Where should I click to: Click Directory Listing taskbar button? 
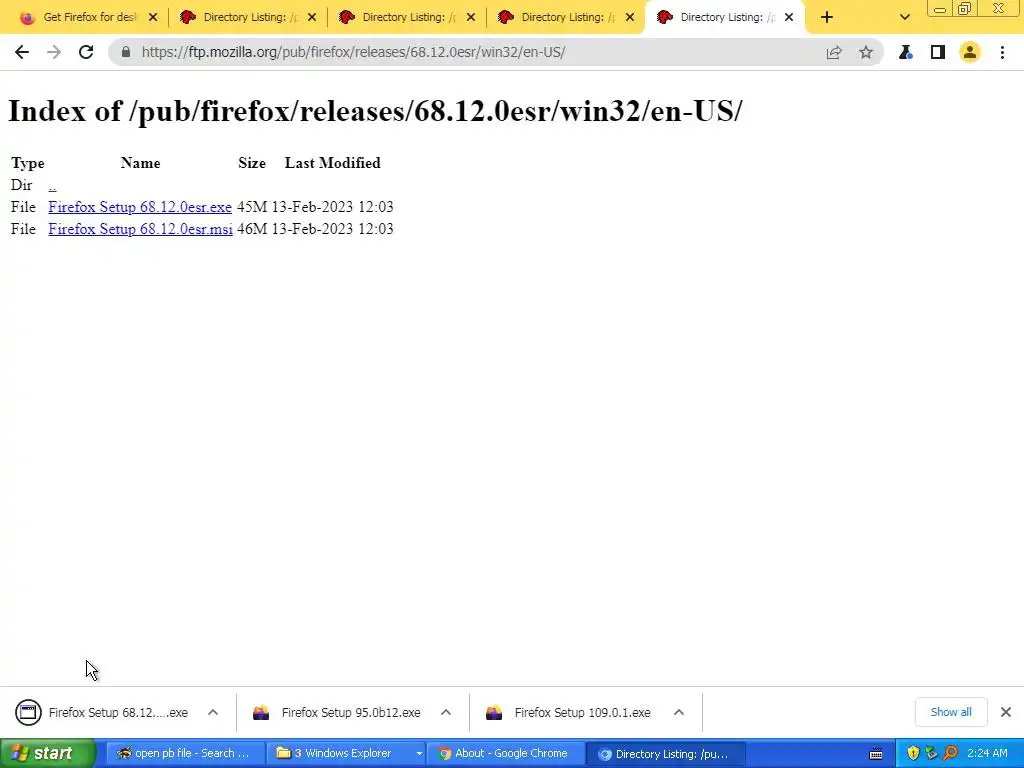665,754
